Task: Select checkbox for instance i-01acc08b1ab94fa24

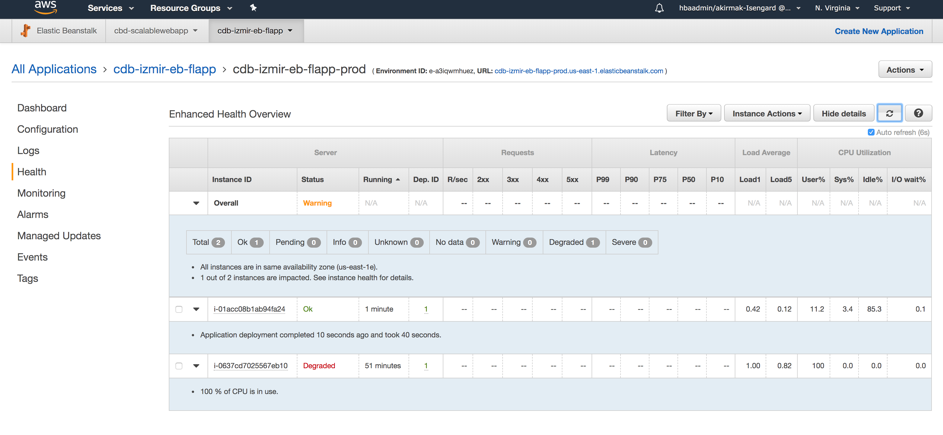Action: [x=179, y=309]
